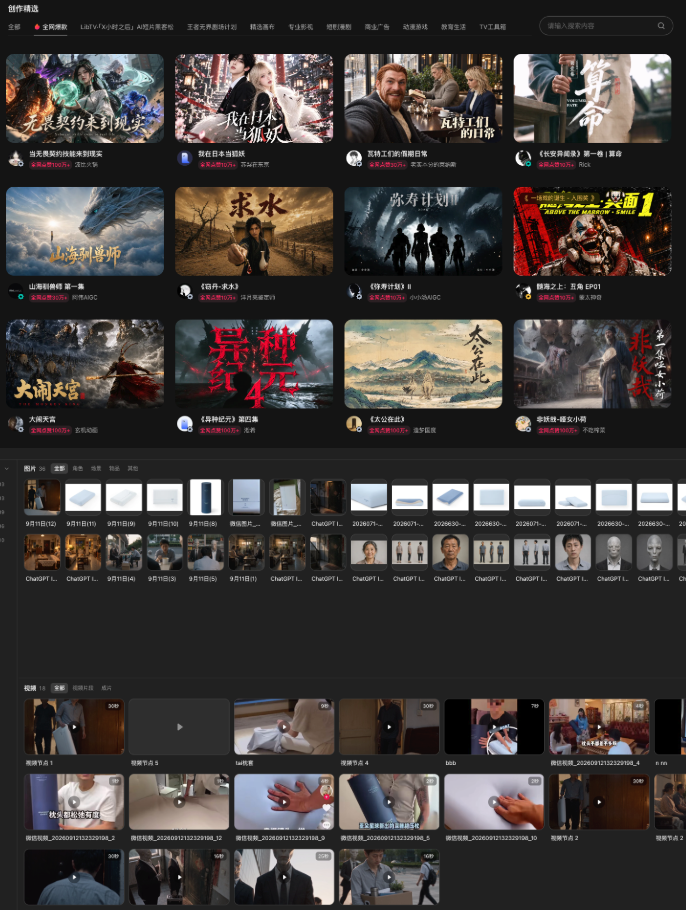Click the 《长安异闻录》第一卷 | 算命 title
Screen dimensions: 686x910
point(580,154)
